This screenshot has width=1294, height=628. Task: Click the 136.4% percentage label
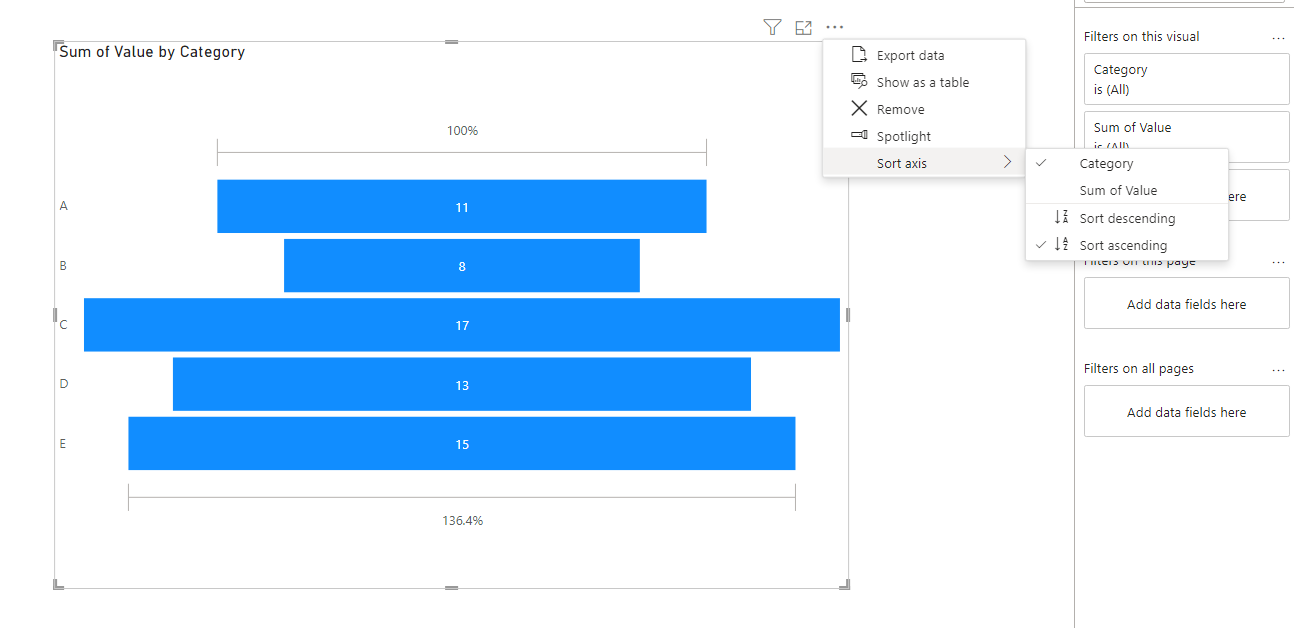point(462,521)
